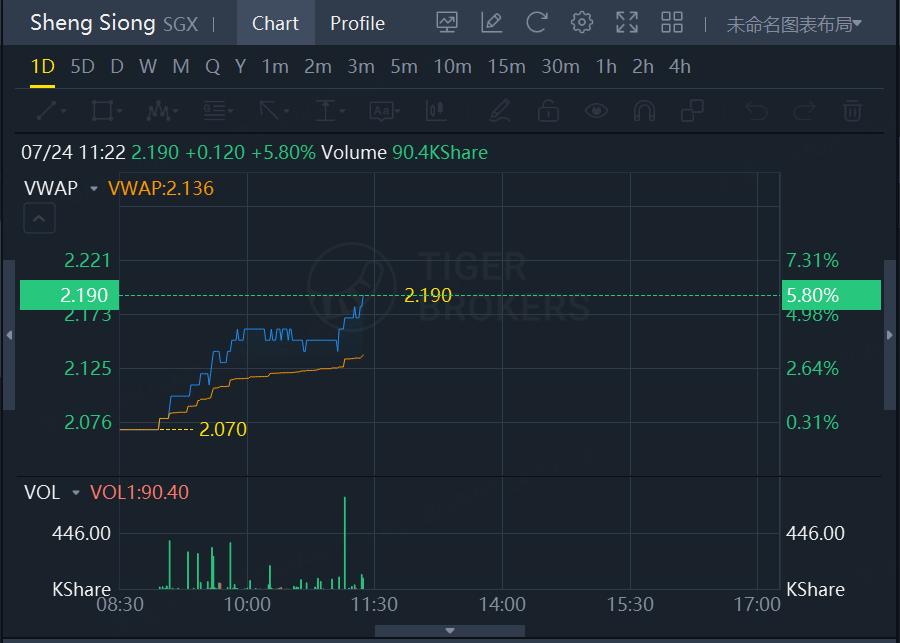Switch to the Chart tab
This screenshot has height=643, width=900.
click(x=276, y=23)
